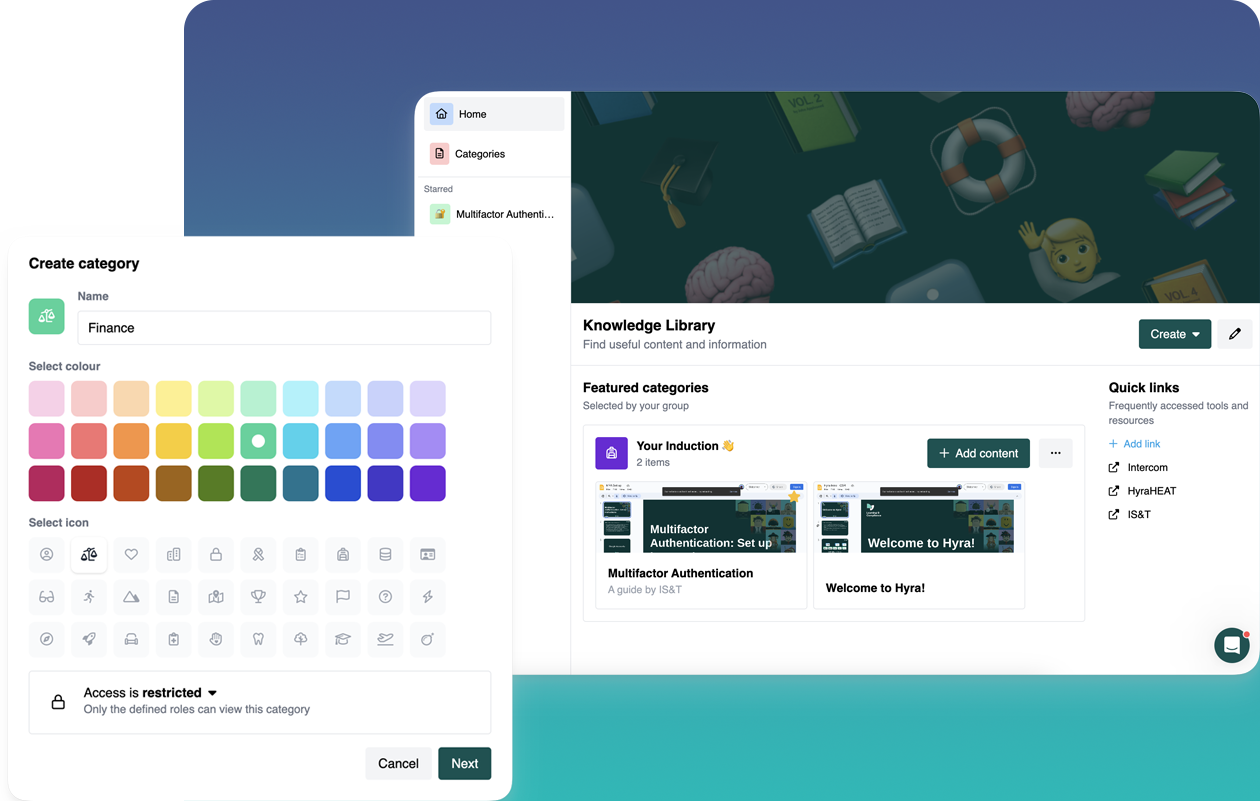
Task: Open the Intercom chat bubble
Action: [x=1231, y=646]
